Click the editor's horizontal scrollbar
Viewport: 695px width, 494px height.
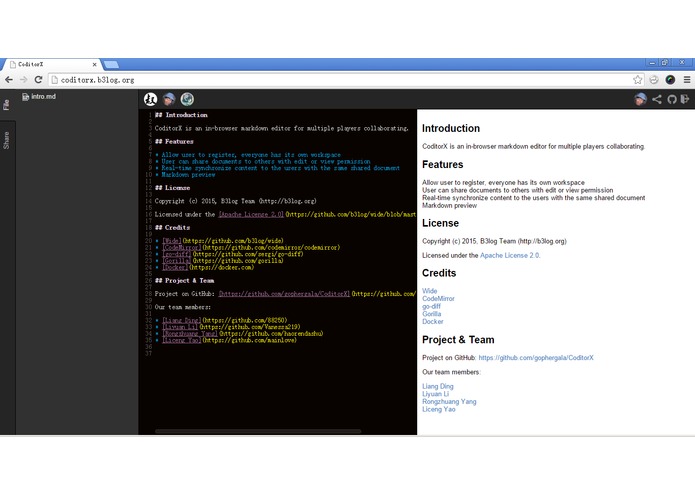point(258,431)
